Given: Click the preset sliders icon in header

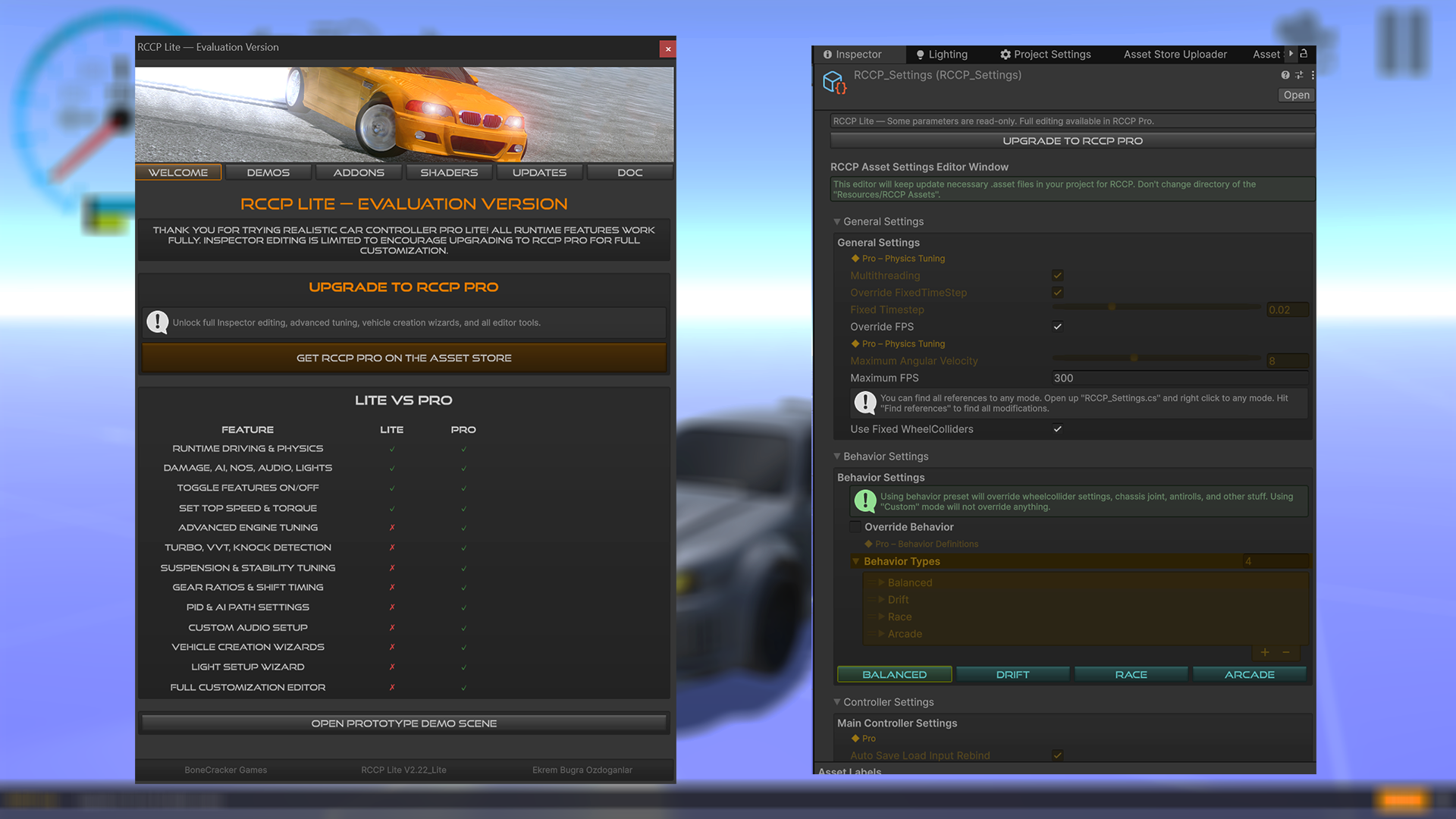Looking at the screenshot, I should tap(1299, 75).
